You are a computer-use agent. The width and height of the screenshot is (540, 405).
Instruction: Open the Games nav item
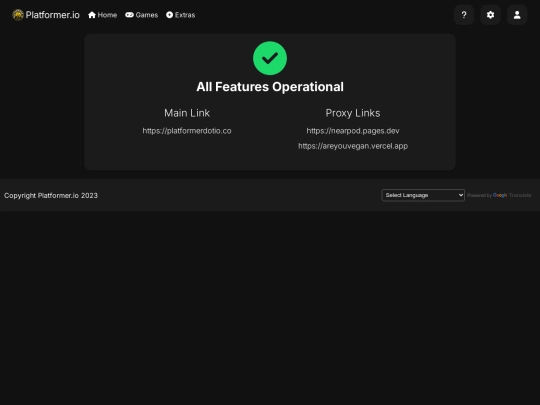point(142,15)
